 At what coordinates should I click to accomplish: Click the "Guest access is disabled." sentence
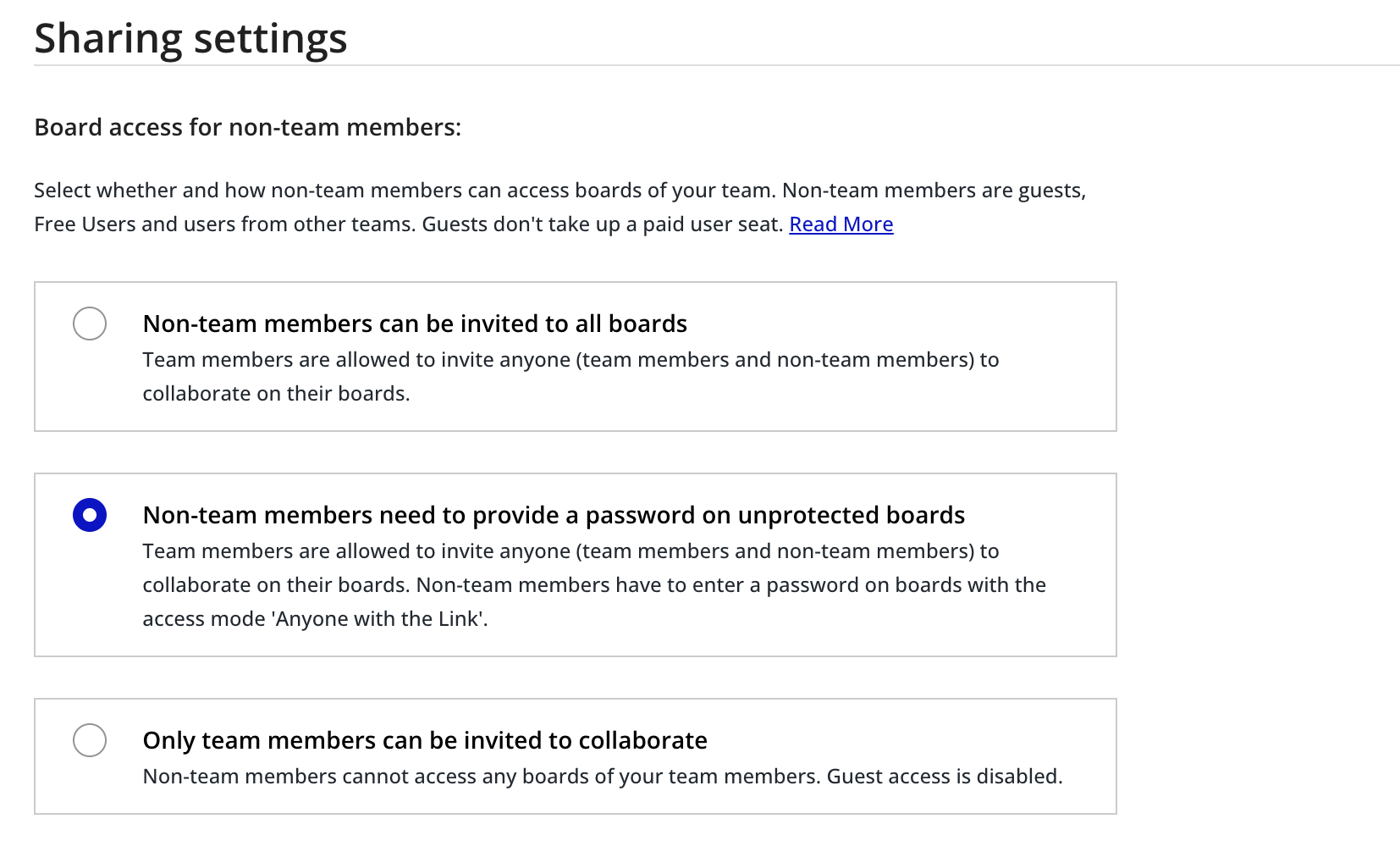tap(944, 777)
